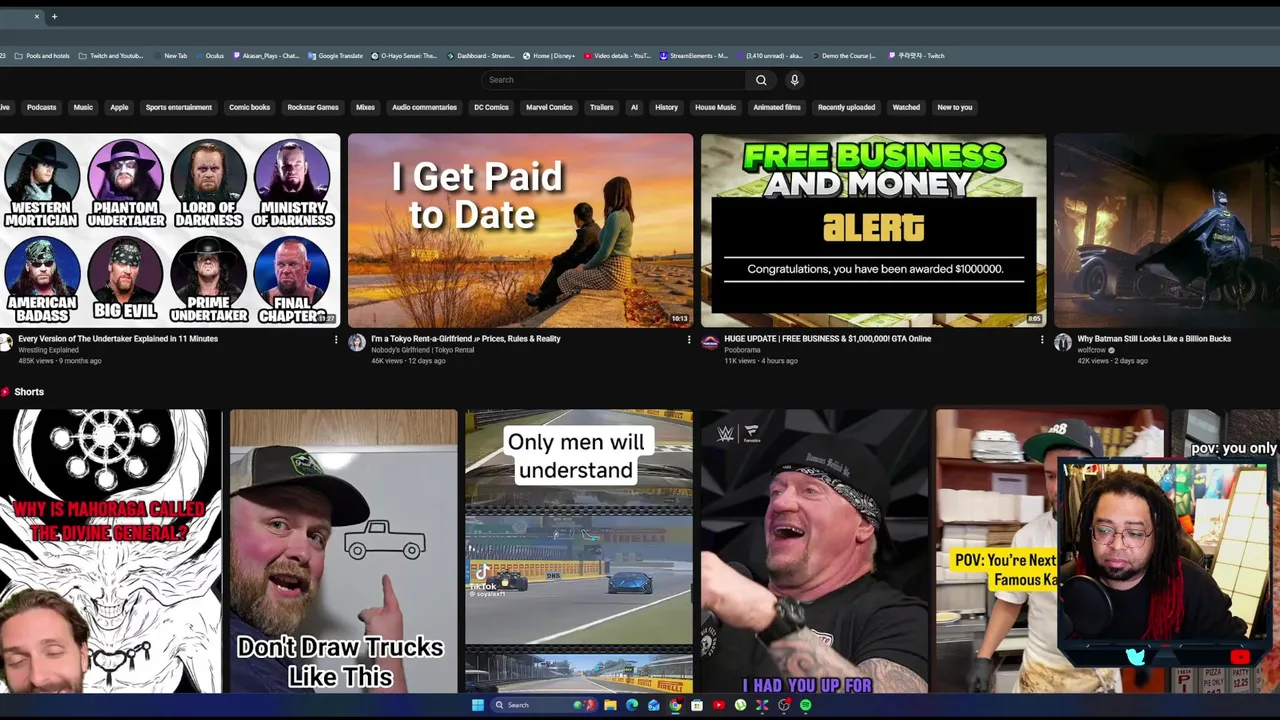Open uTorrent from taskbar

[740, 705]
